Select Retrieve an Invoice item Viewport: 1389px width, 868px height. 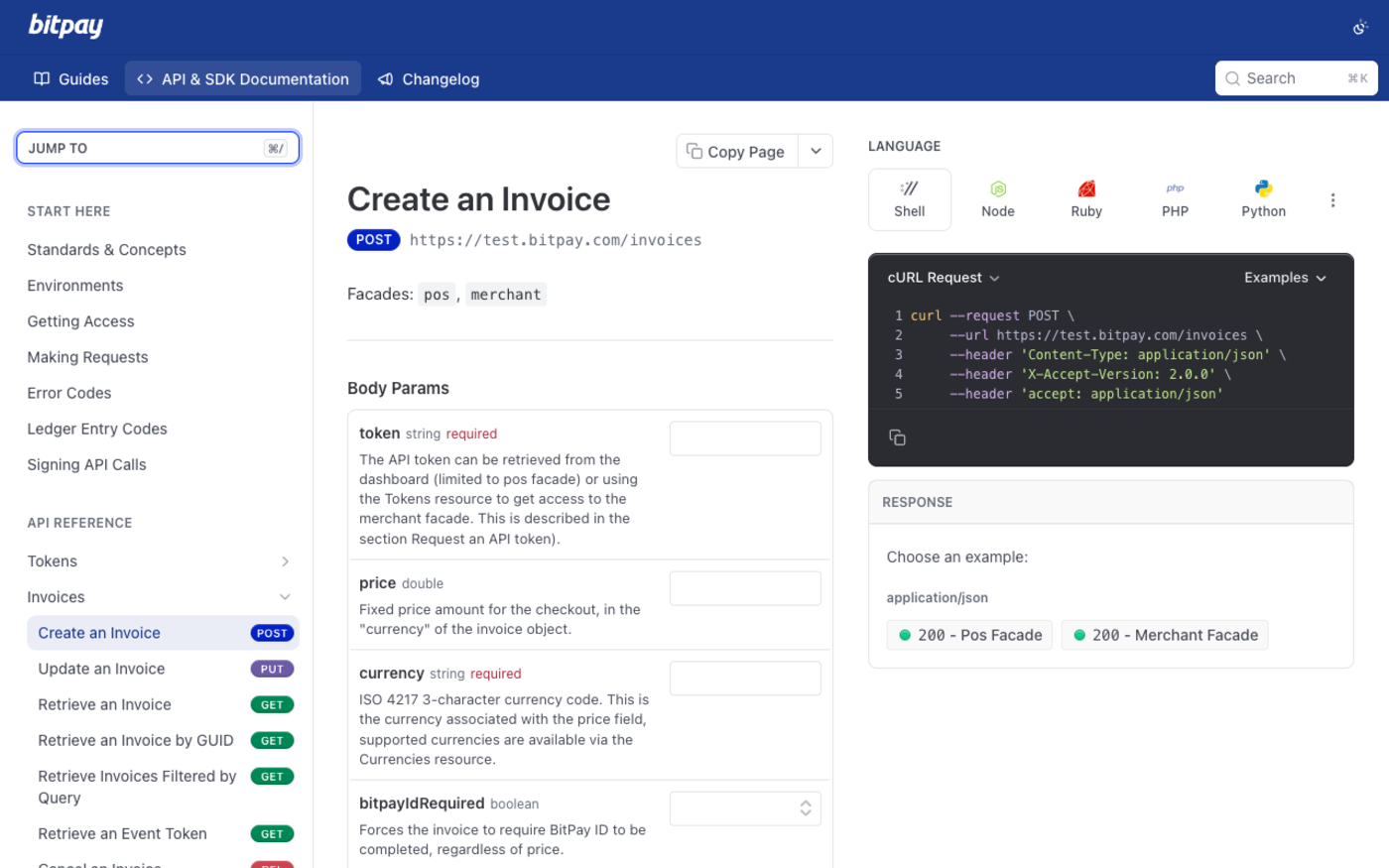coord(163,704)
